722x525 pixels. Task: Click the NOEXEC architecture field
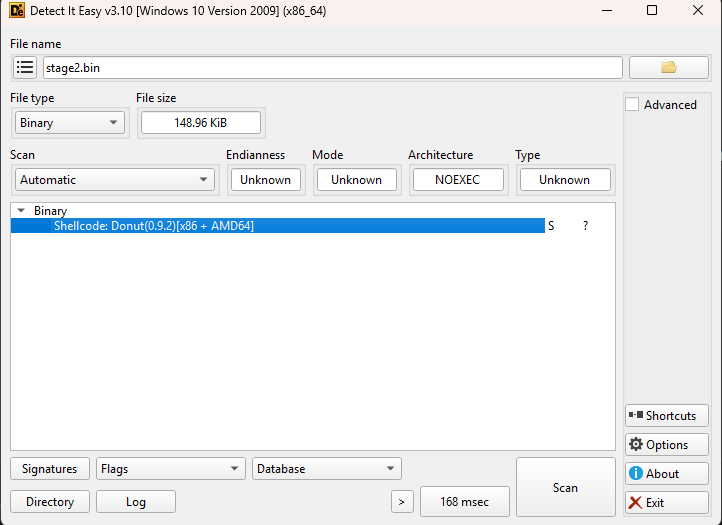click(x=458, y=180)
